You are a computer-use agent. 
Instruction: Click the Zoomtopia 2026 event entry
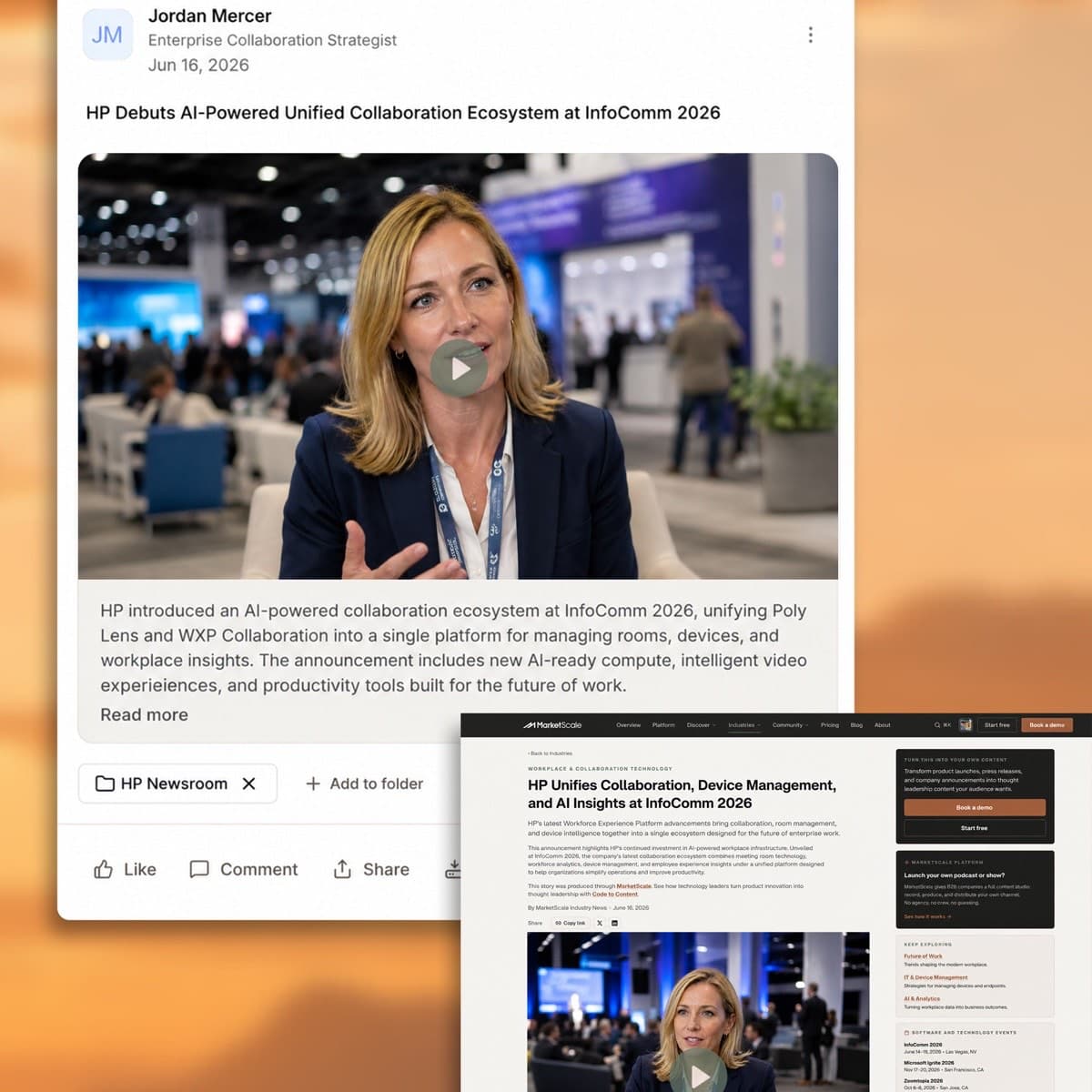(936, 1084)
